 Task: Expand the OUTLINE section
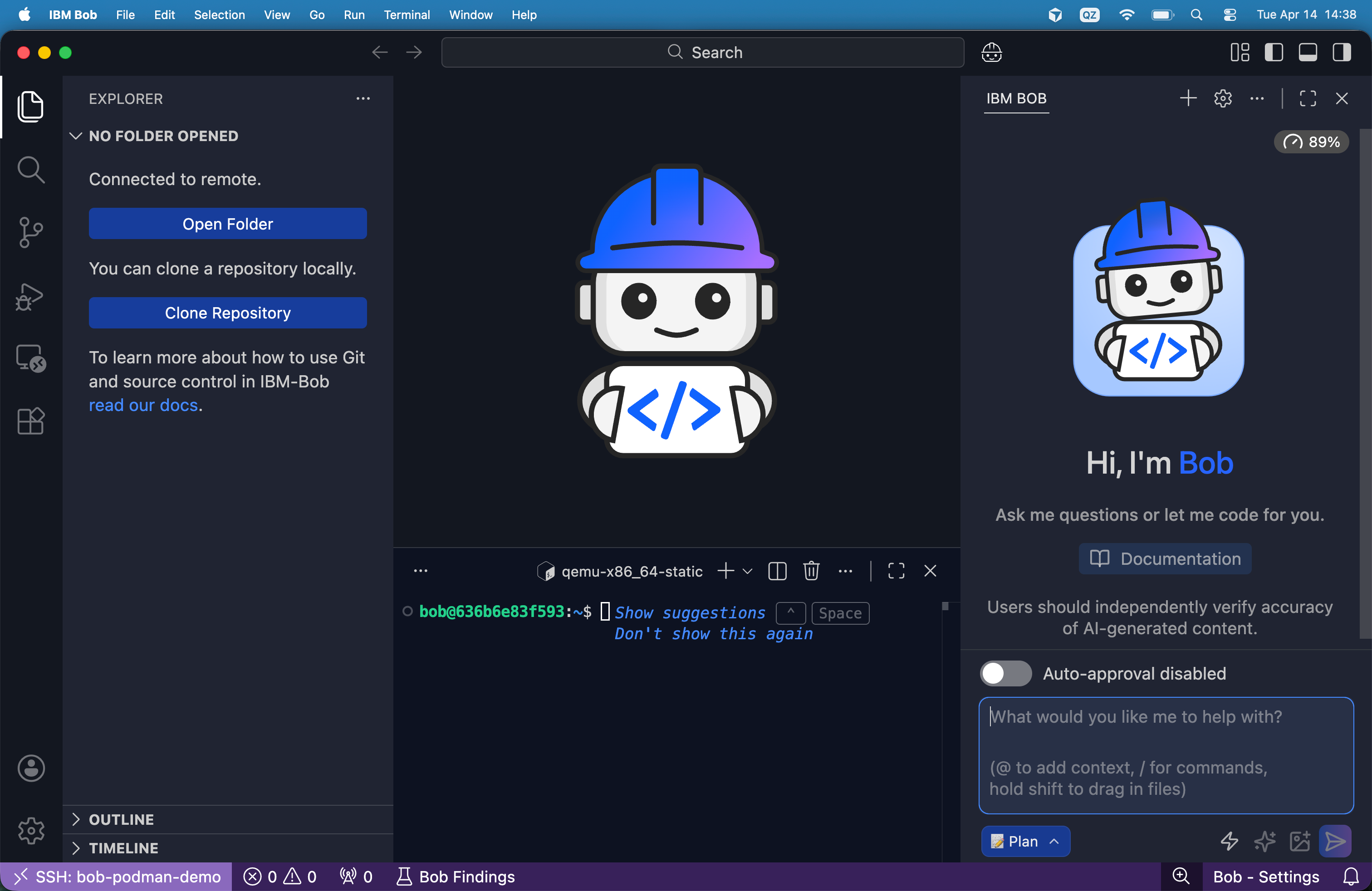[x=121, y=819]
